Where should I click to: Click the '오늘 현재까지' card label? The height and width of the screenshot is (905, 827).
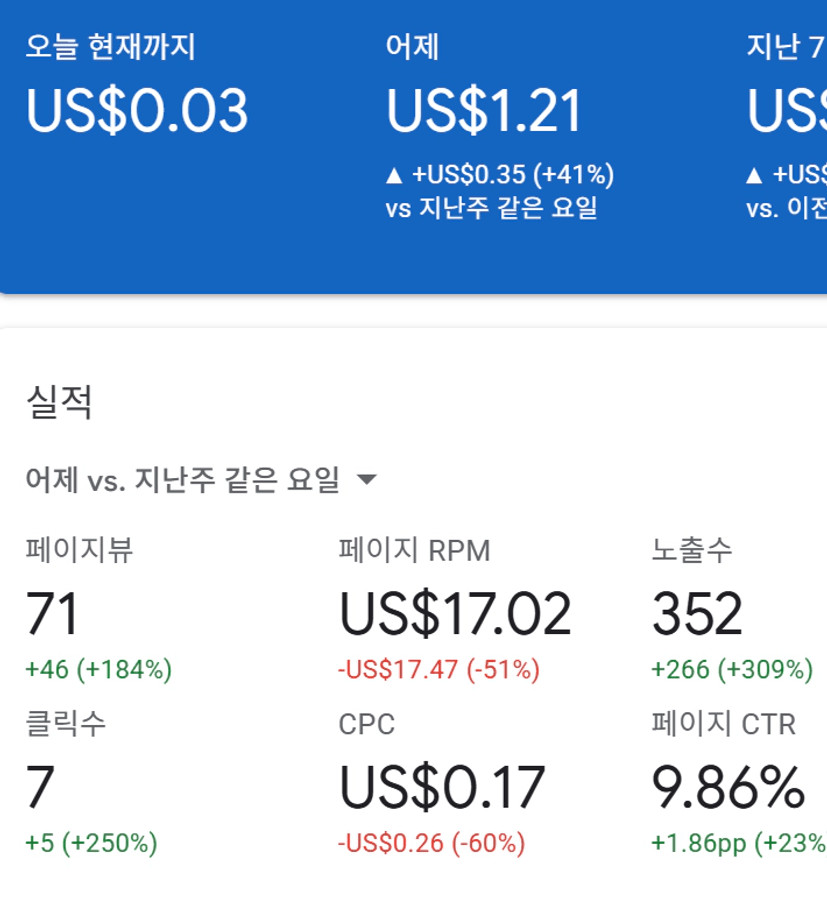coord(110,47)
